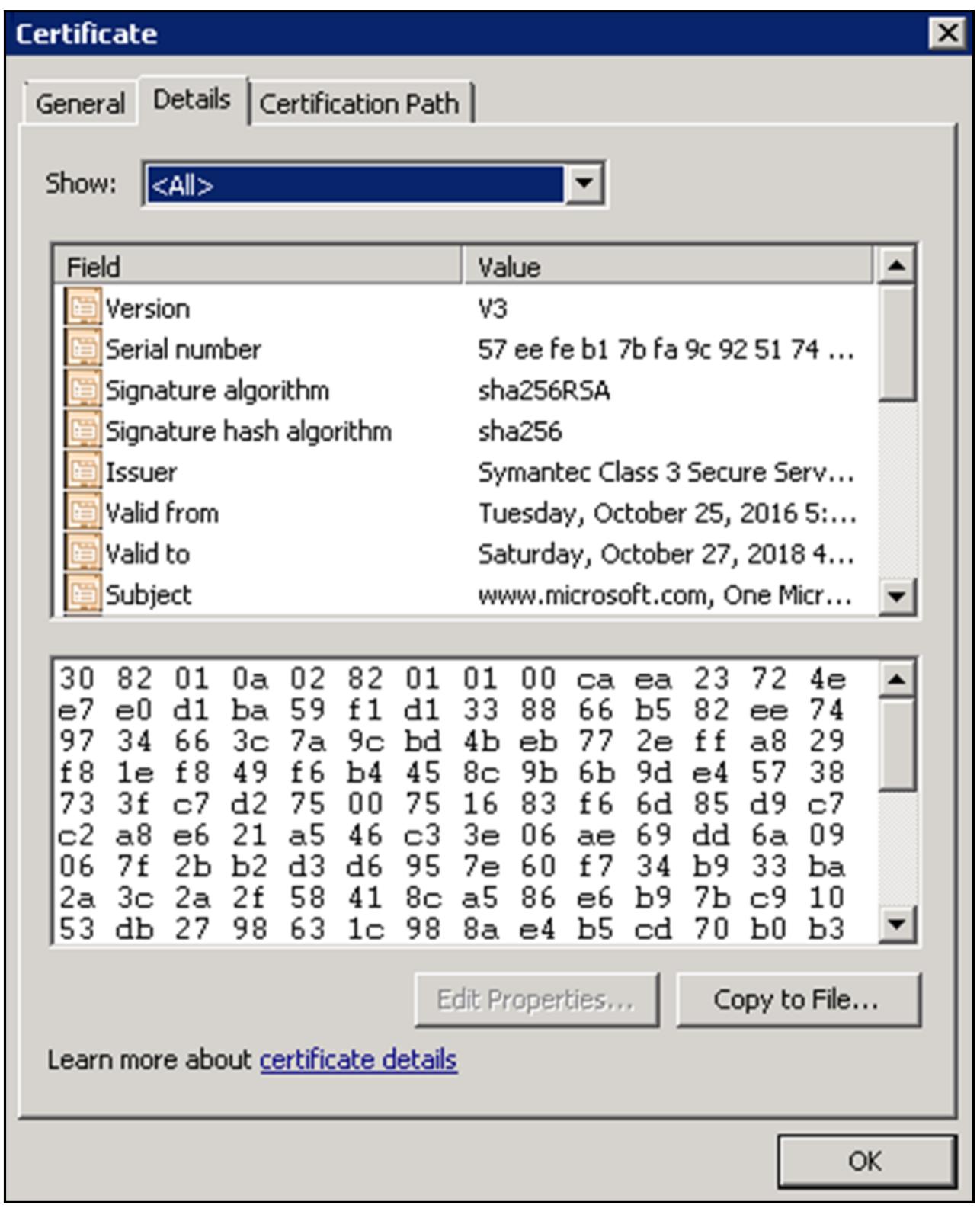Click the <All> combo box field
Image resolution: width=980 pixels, height=1208 pixels.
tap(354, 184)
